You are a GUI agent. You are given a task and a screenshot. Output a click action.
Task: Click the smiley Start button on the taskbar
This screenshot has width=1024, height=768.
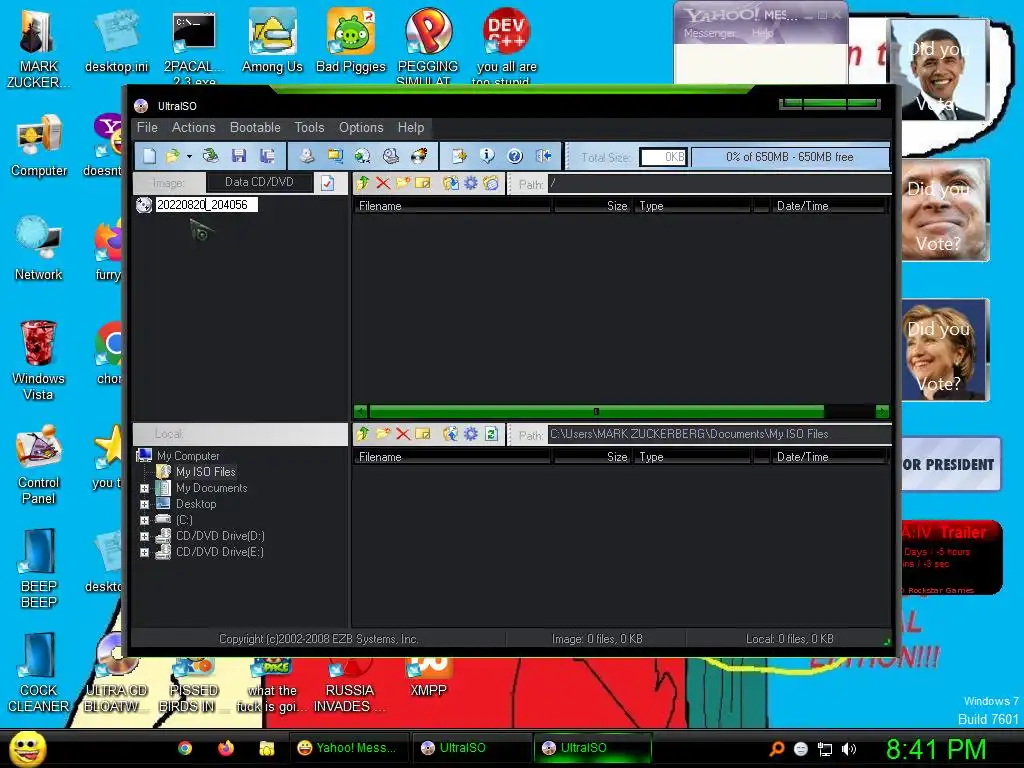click(28, 748)
